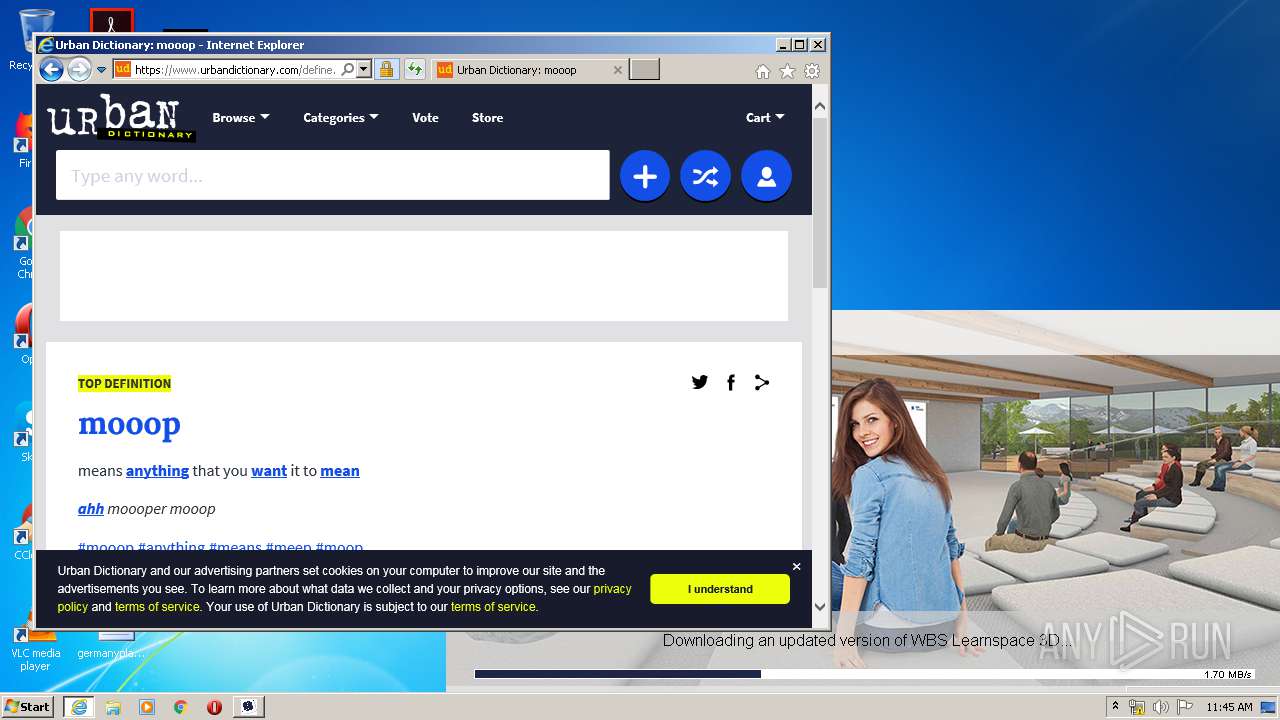Viewport: 1280px width, 720px height.
Task: Follow the 'want' link in definition
Action: pos(269,470)
